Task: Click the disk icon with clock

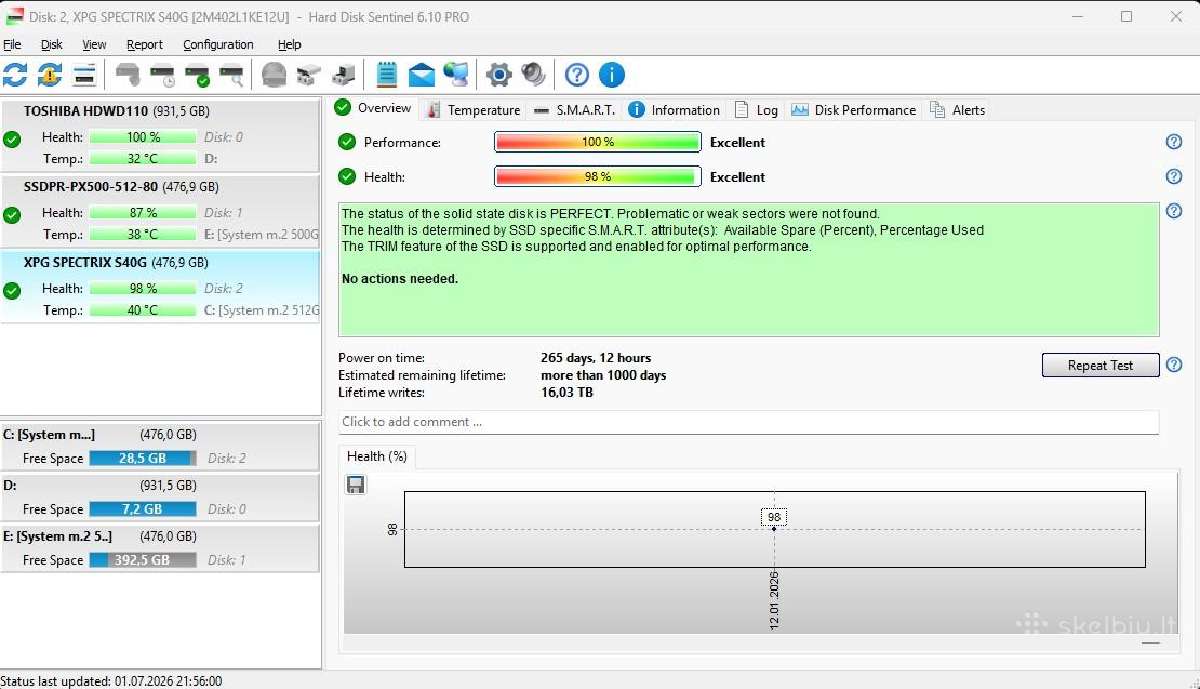Action: [163, 74]
